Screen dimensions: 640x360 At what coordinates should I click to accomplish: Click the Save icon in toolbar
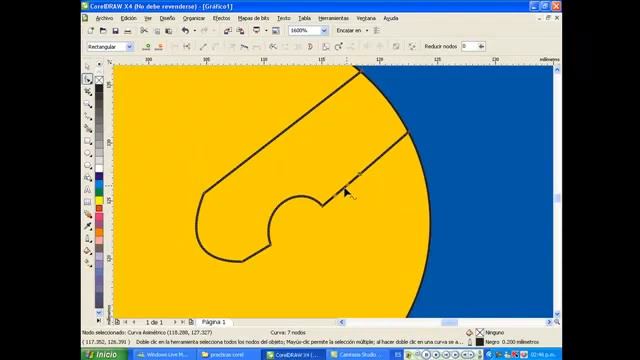coord(116,31)
